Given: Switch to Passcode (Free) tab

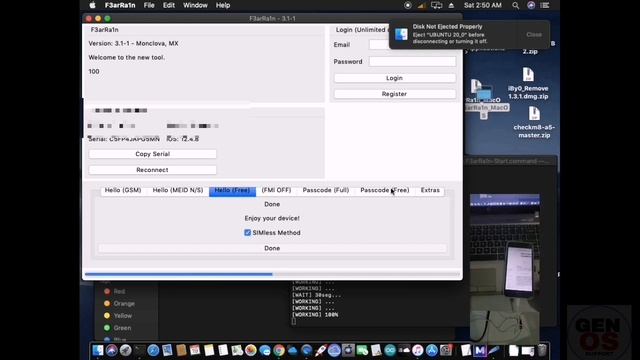Looking at the screenshot, I should pos(384,190).
